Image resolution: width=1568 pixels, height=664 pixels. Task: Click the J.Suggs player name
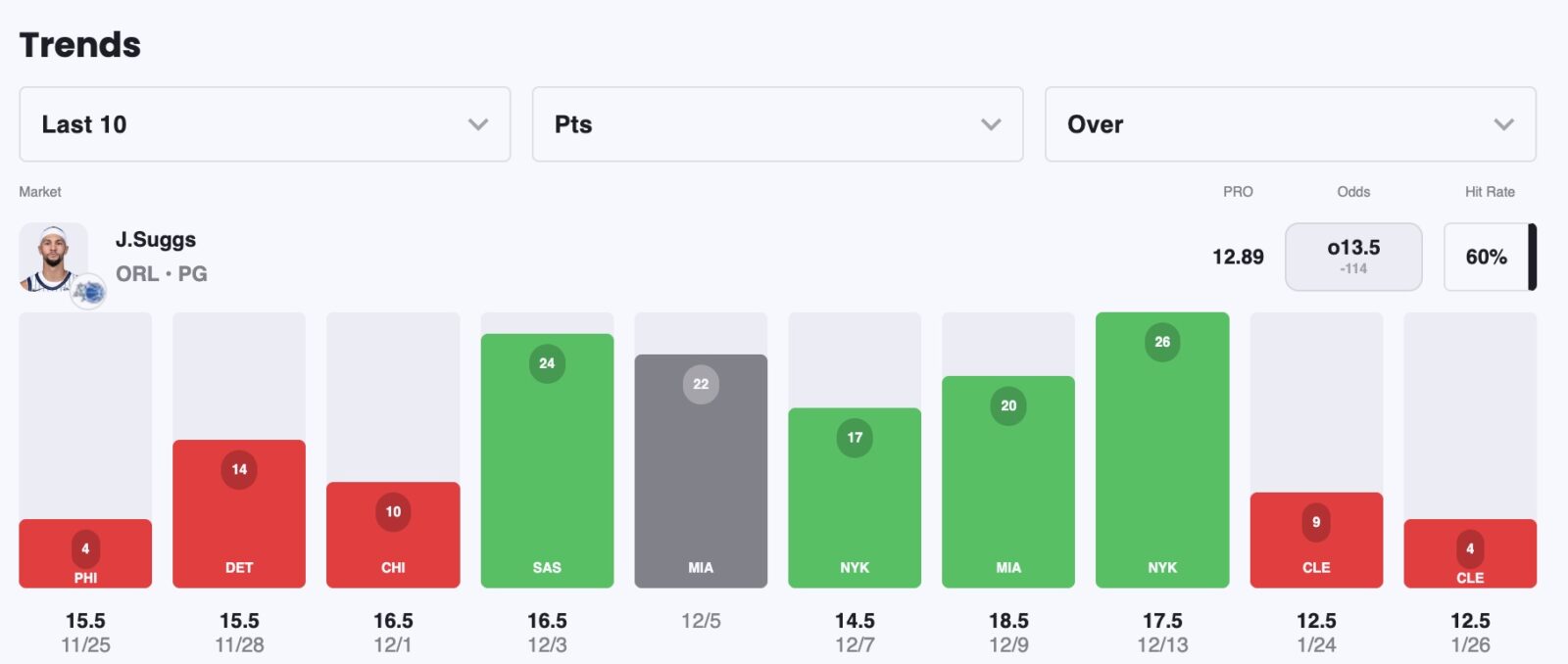tap(156, 240)
